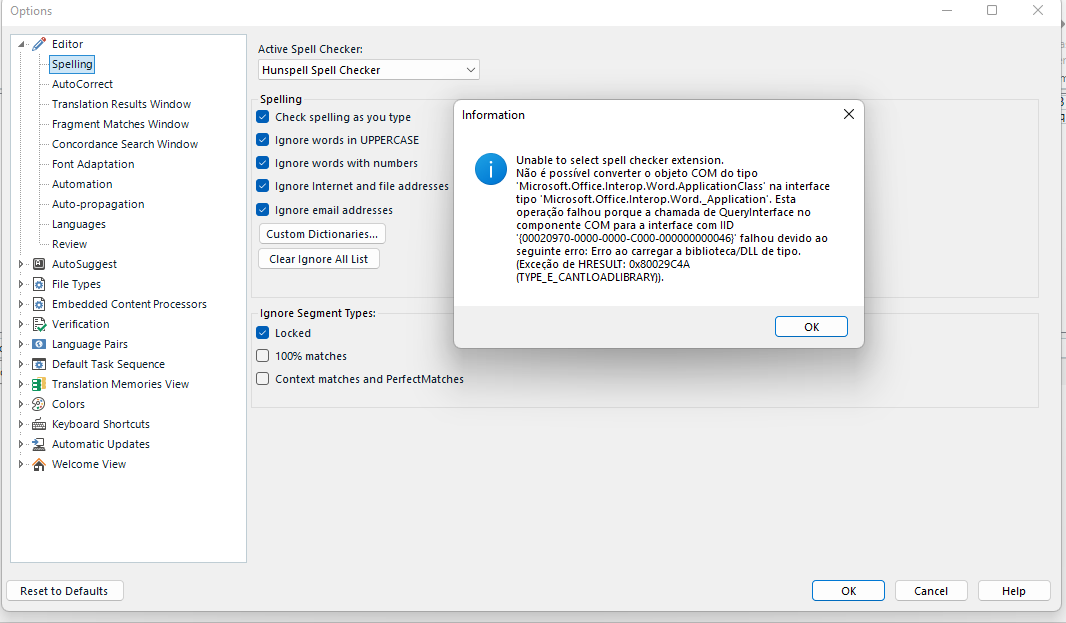1066x623 pixels.
Task: Cancel the Options window
Action: 931,591
